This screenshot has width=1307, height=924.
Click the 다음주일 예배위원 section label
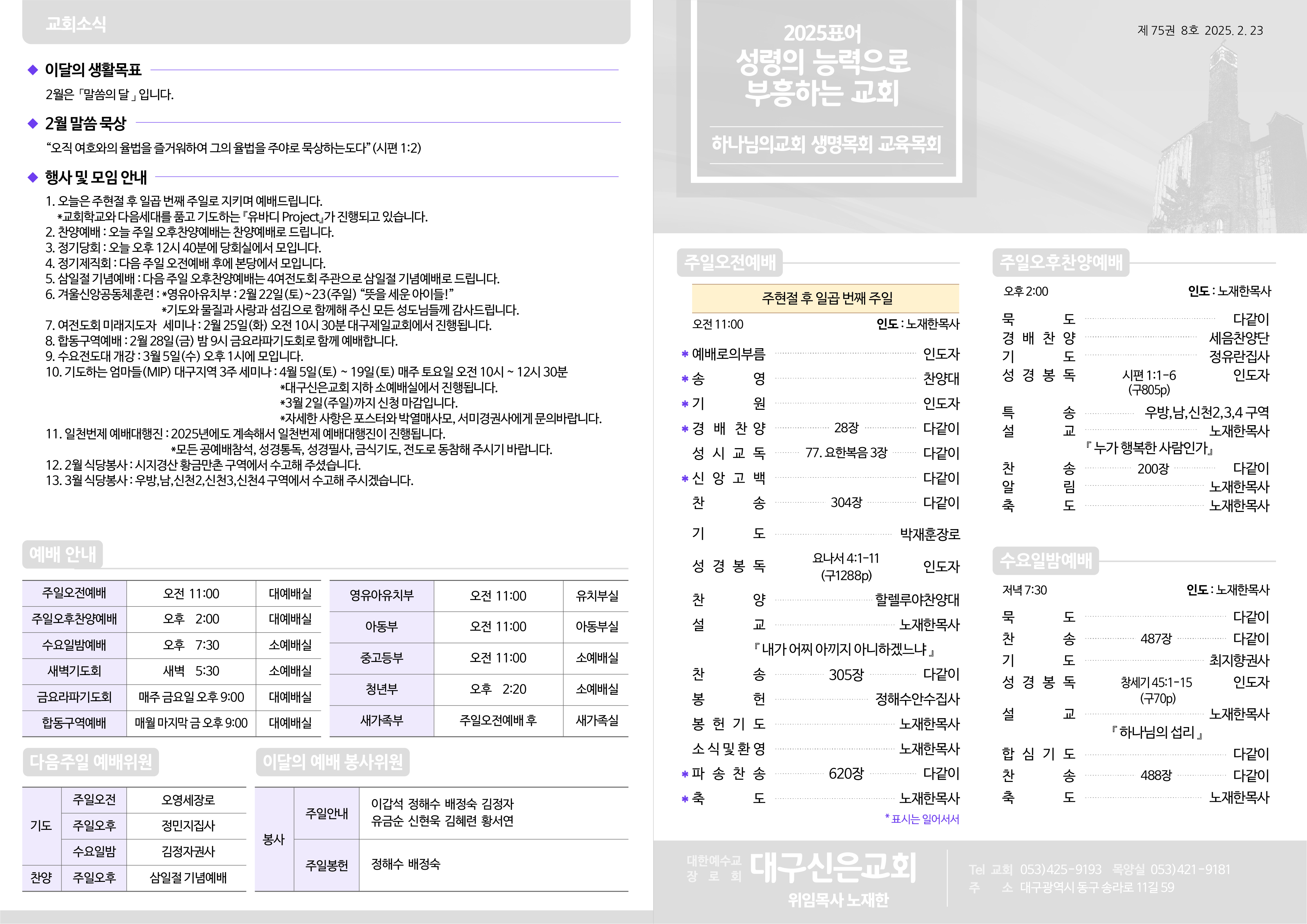tap(91, 762)
